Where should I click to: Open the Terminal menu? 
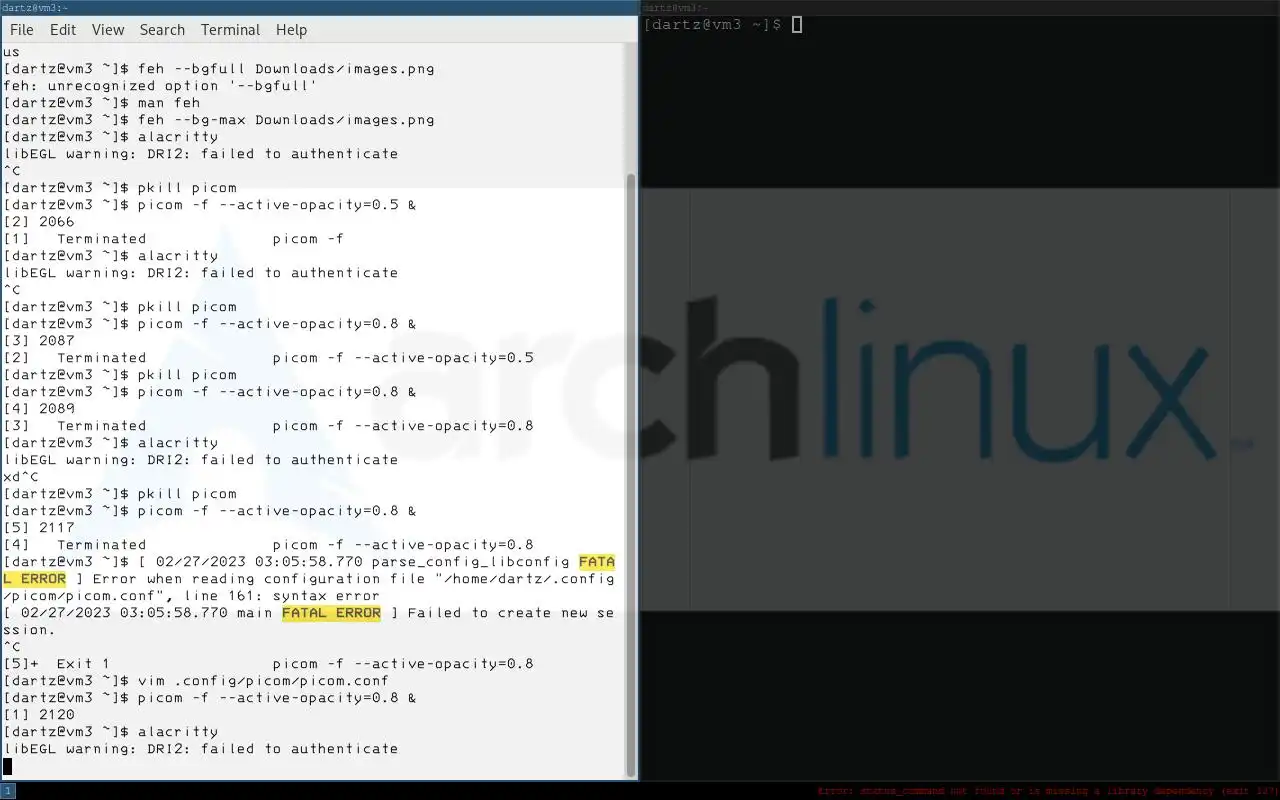coord(230,30)
